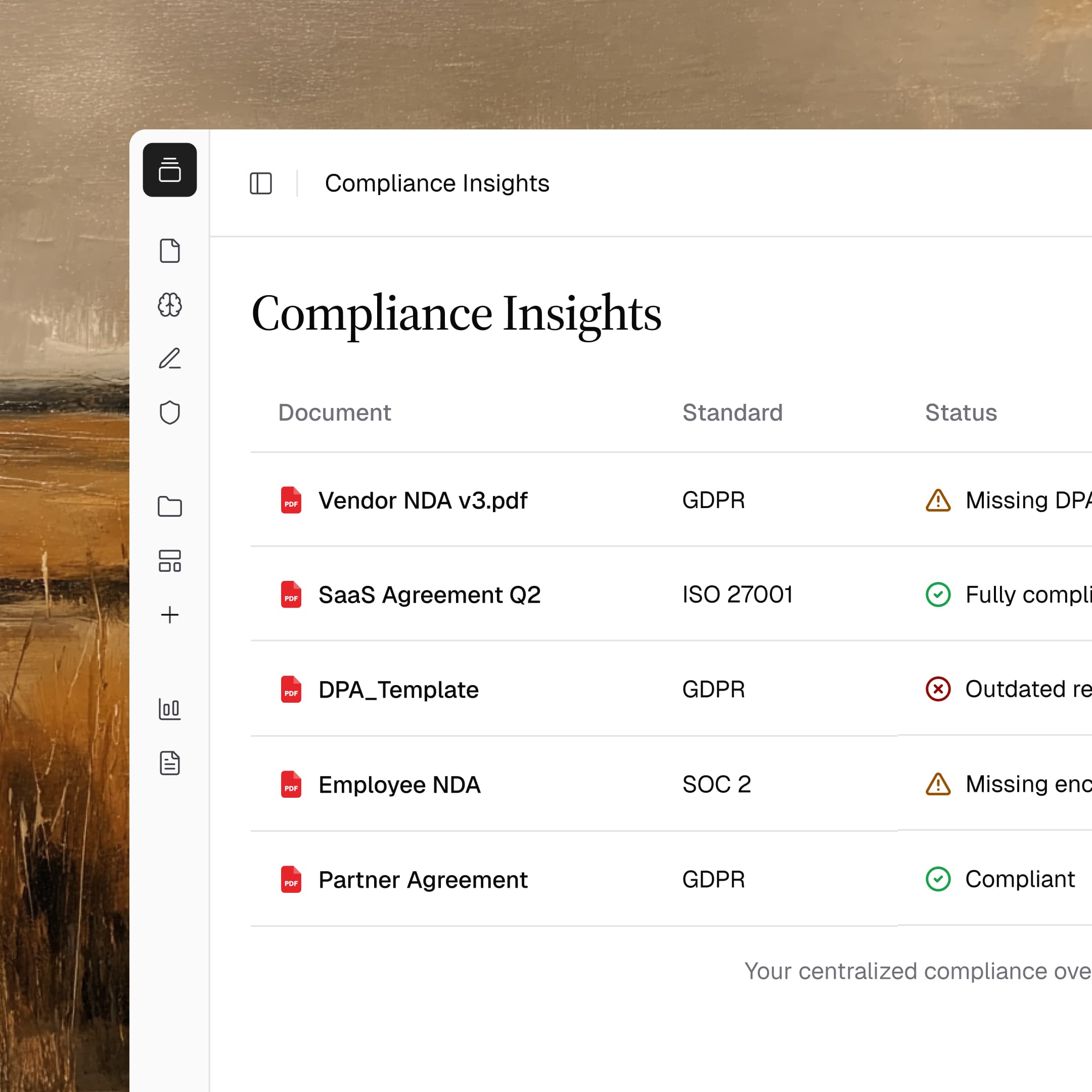This screenshot has width=1092, height=1092.
Task: Open the layout templates sidebar icon
Action: (x=169, y=561)
